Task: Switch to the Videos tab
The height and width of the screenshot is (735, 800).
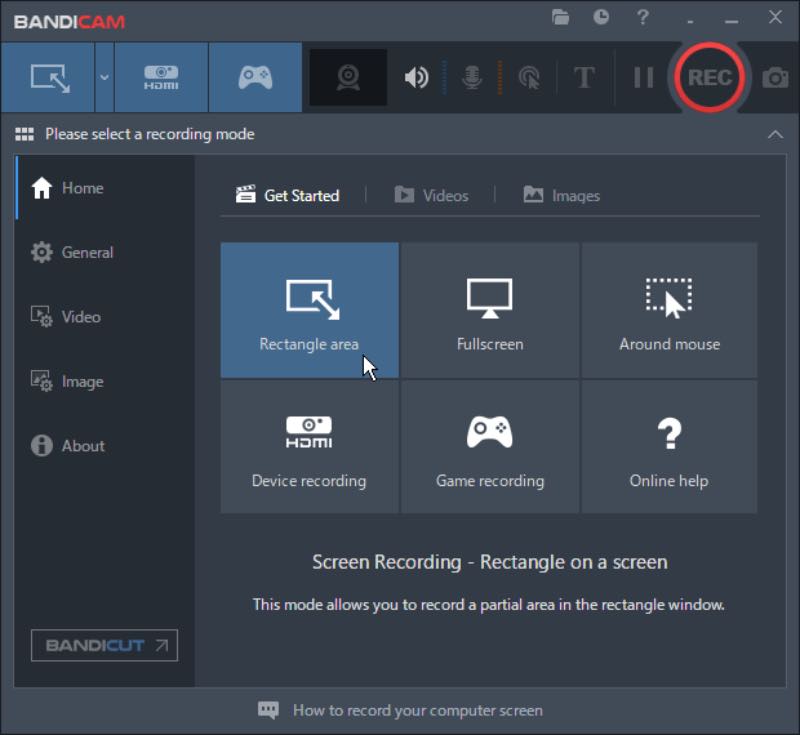Action: 431,195
